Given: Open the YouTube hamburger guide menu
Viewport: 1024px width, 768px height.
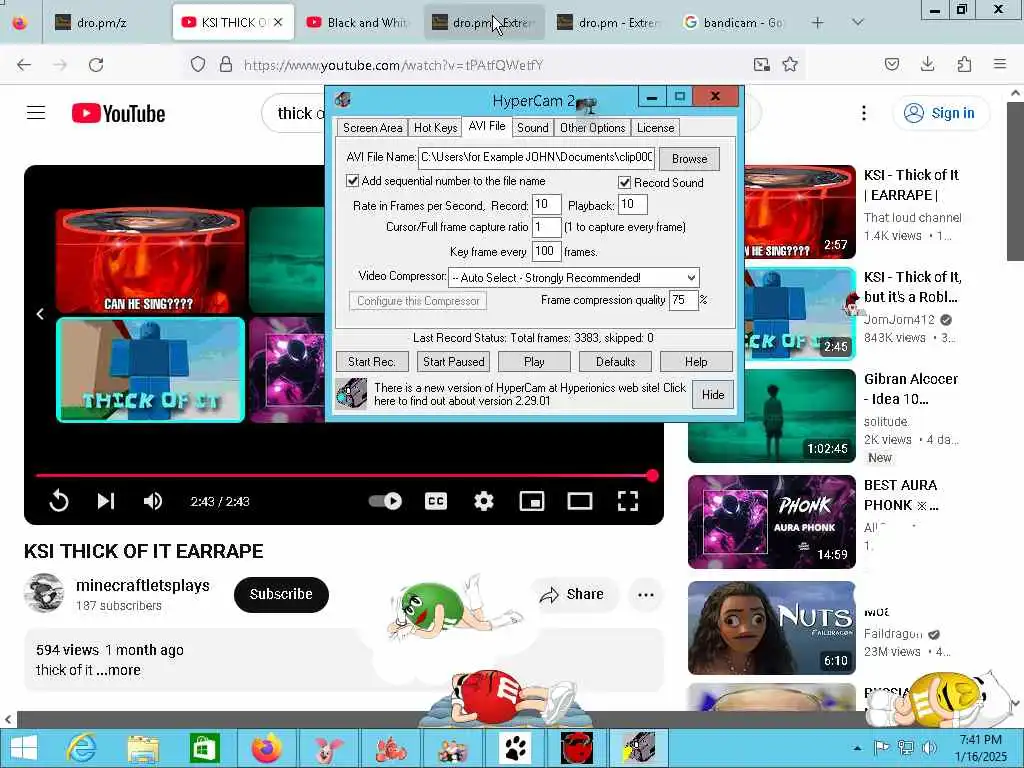Looking at the screenshot, I should (36, 113).
